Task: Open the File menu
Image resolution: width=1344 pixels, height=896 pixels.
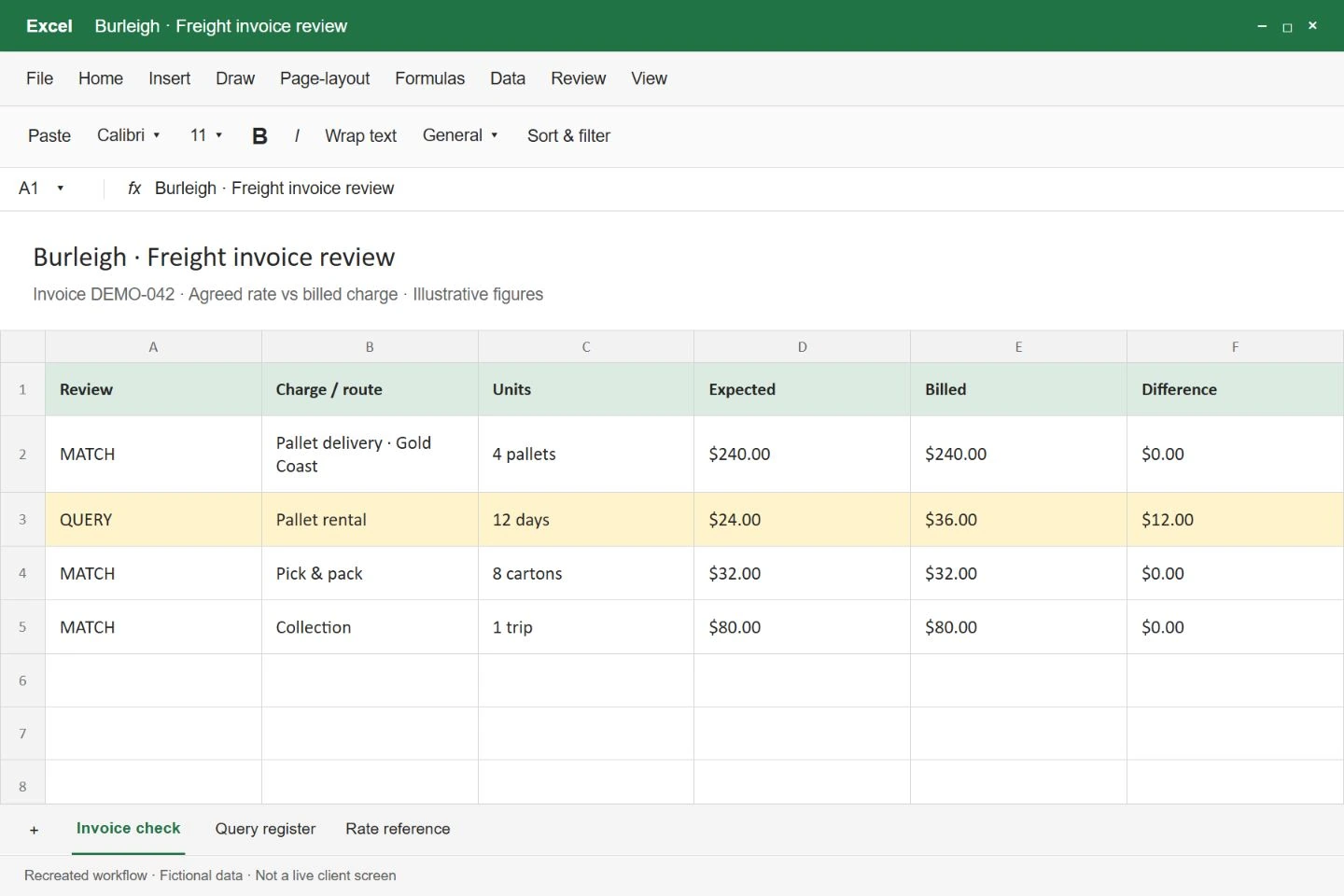Action: pos(39,78)
